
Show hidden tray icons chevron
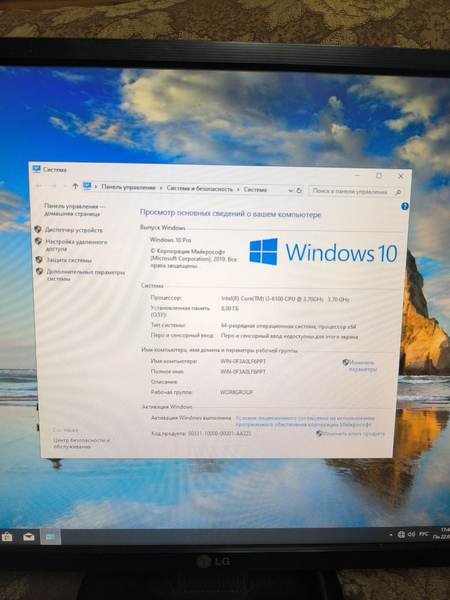tap(391, 535)
